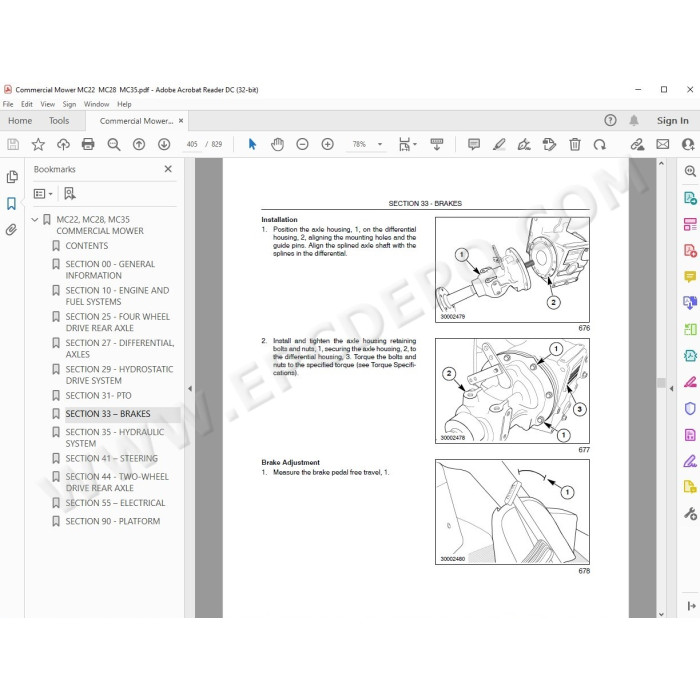Image resolution: width=700 pixels, height=700 pixels.
Task: Click the Export PDF tool in right pane
Action: pyautogui.click(x=690, y=198)
